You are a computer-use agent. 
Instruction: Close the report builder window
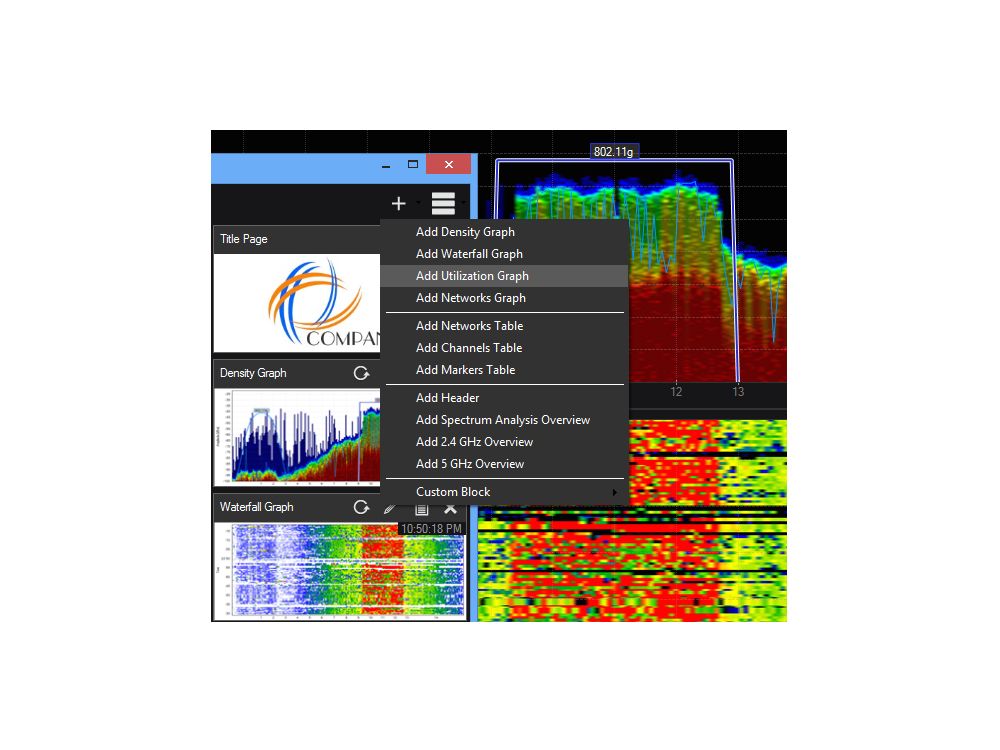click(449, 165)
